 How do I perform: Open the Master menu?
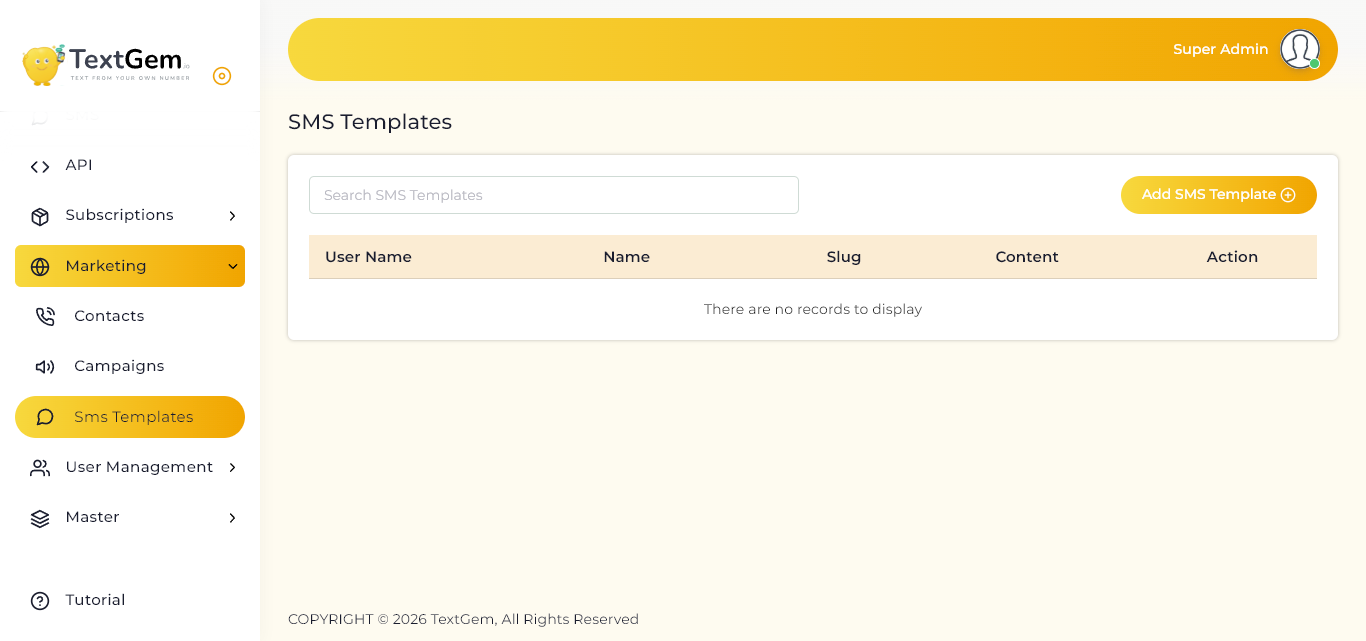[x=130, y=517]
